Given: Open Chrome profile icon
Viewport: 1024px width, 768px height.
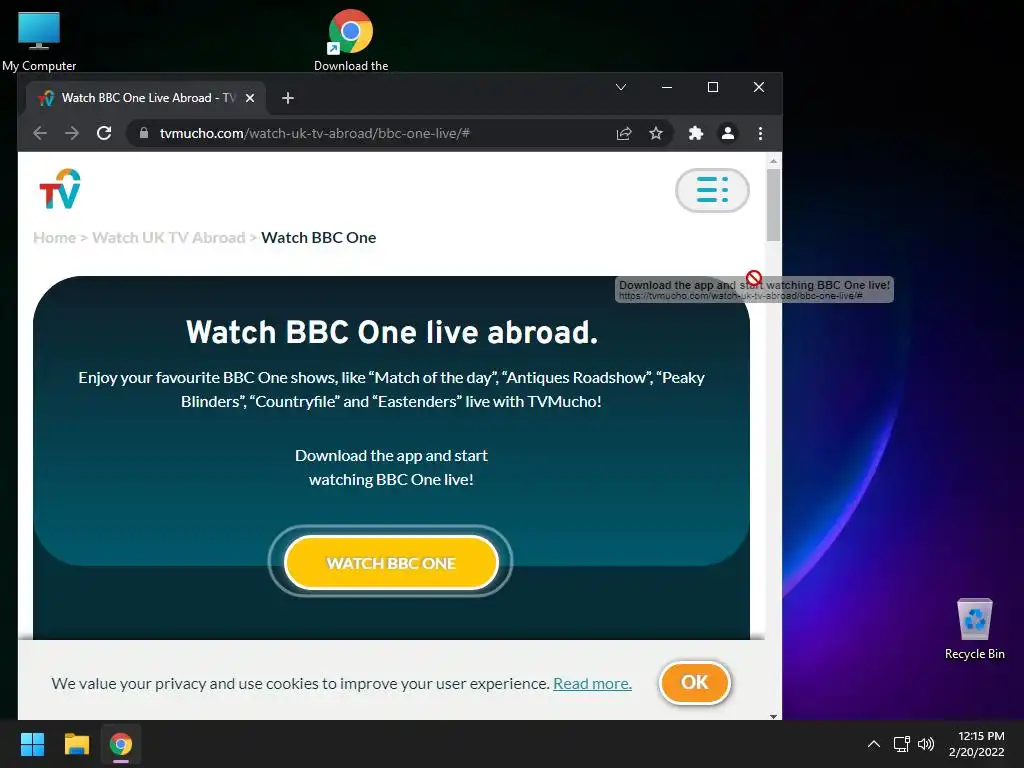Looking at the screenshot, I should point(728,133).
